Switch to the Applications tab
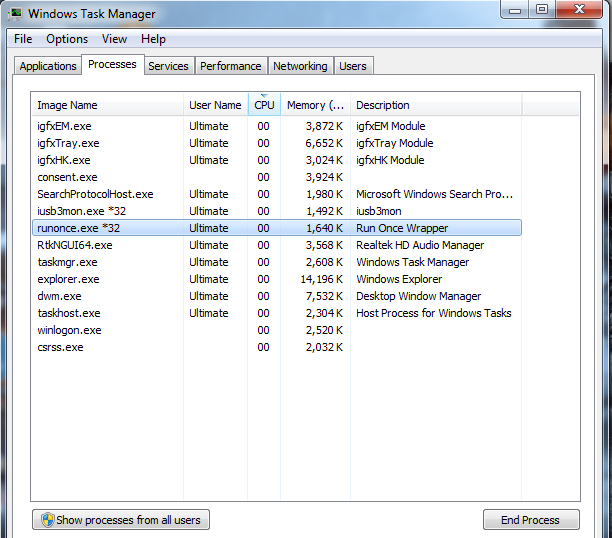612x538 pixels. 48,66
